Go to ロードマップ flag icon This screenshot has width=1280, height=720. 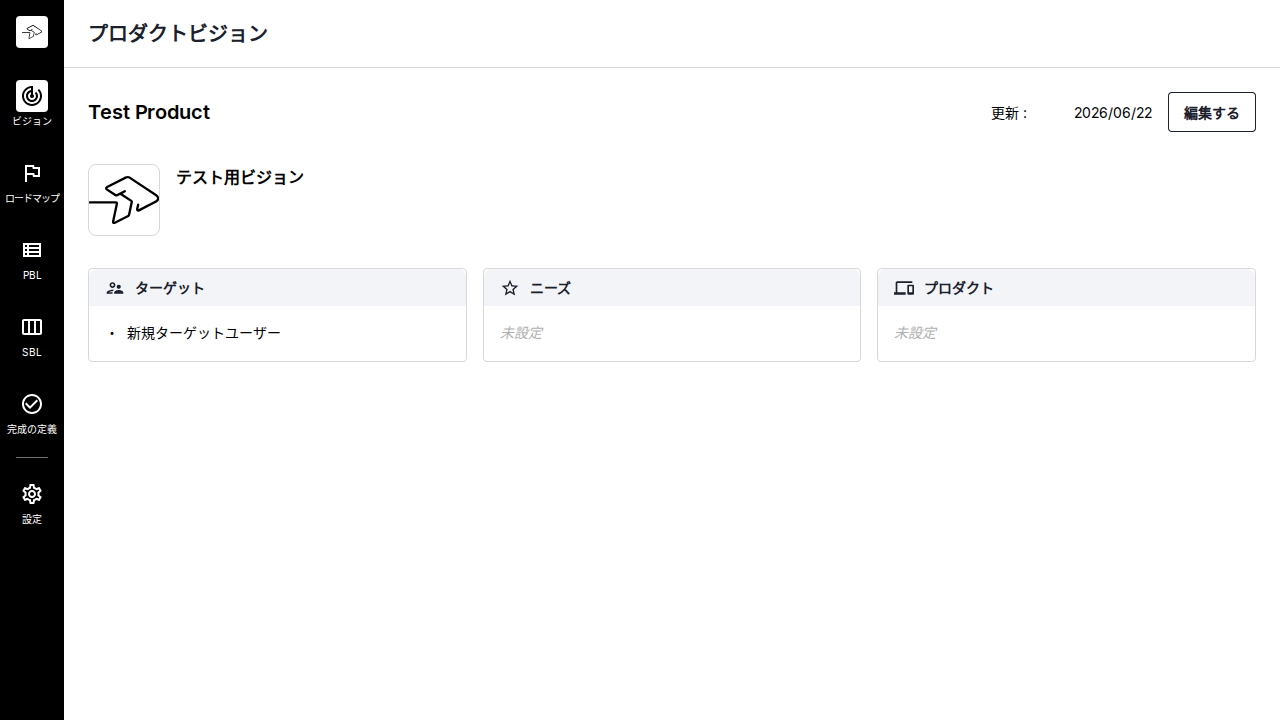pyautogui.click(x=32, y=173)
